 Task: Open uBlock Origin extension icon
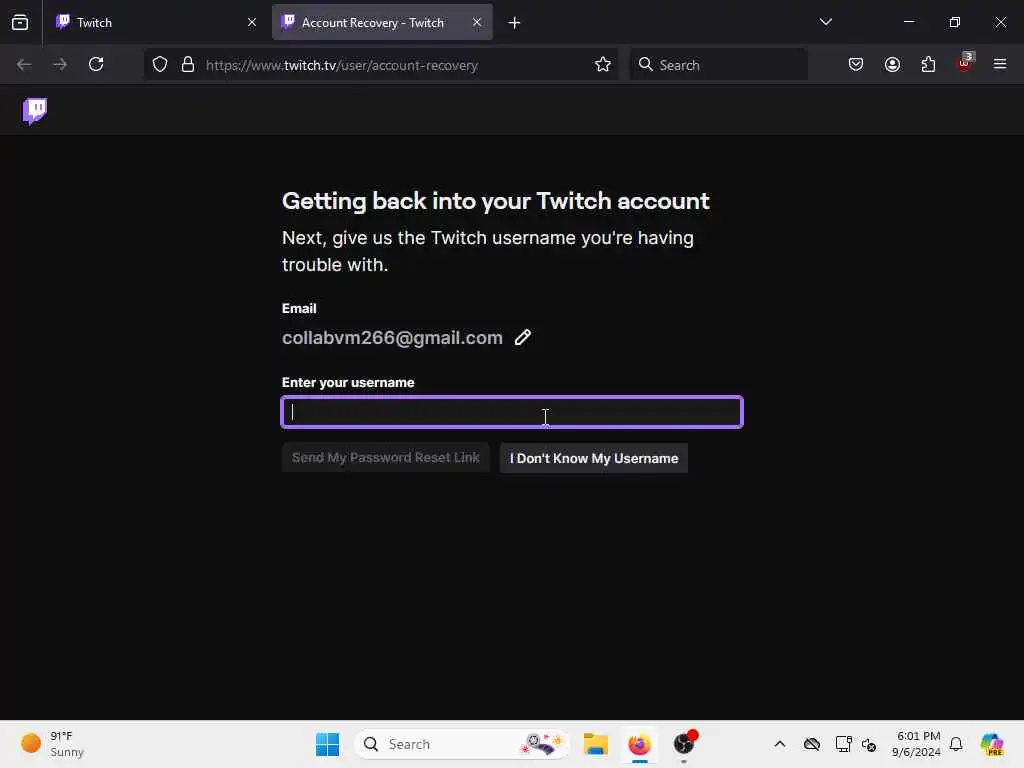click(965, 63)
